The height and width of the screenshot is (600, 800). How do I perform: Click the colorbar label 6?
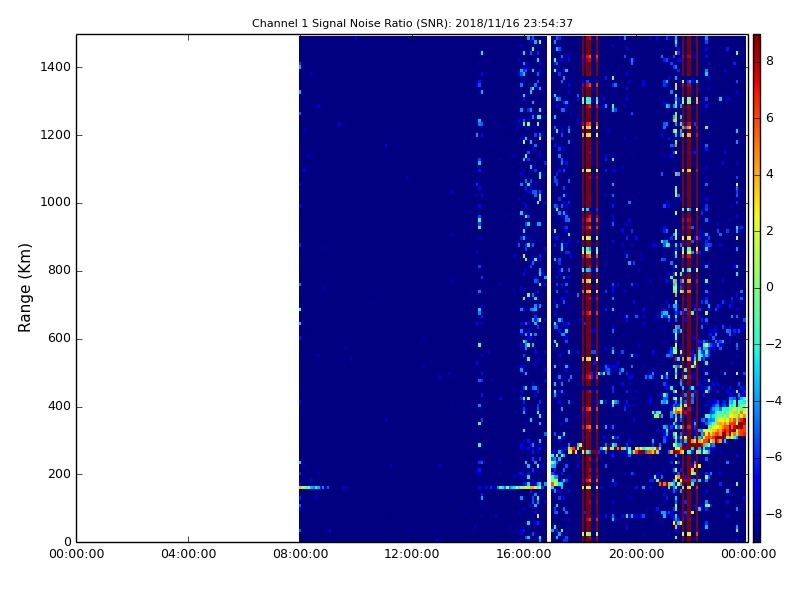[x=770, y=118]
